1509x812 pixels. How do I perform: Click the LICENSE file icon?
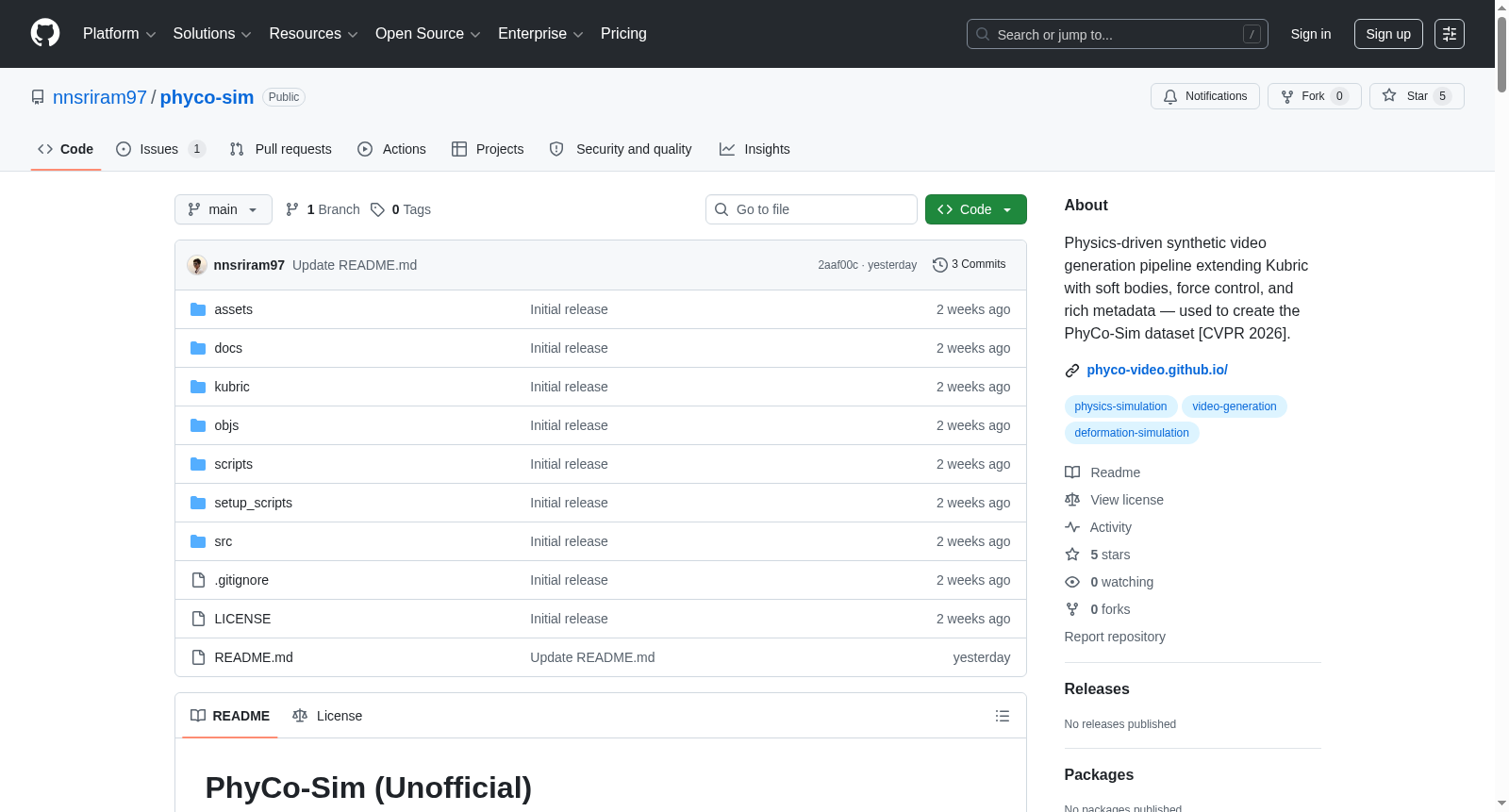coord(198,619)
